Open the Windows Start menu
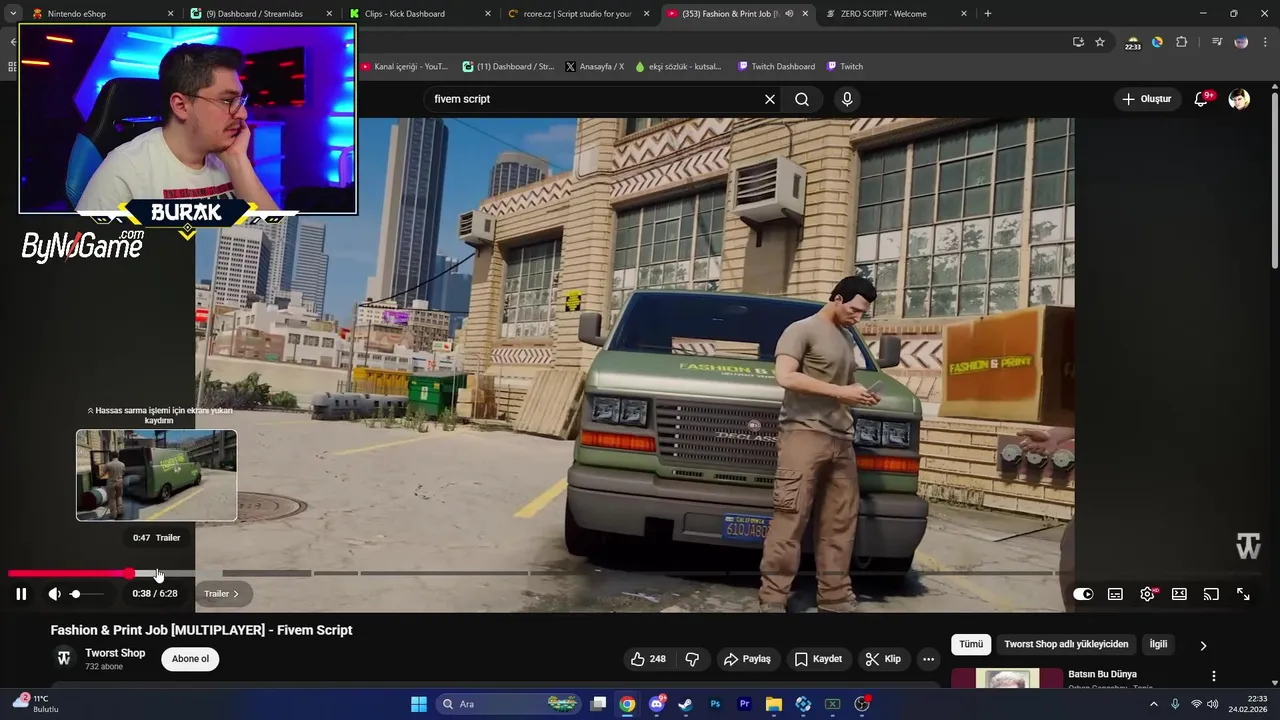Viewport: 1280px width, 720px height. 419,704
